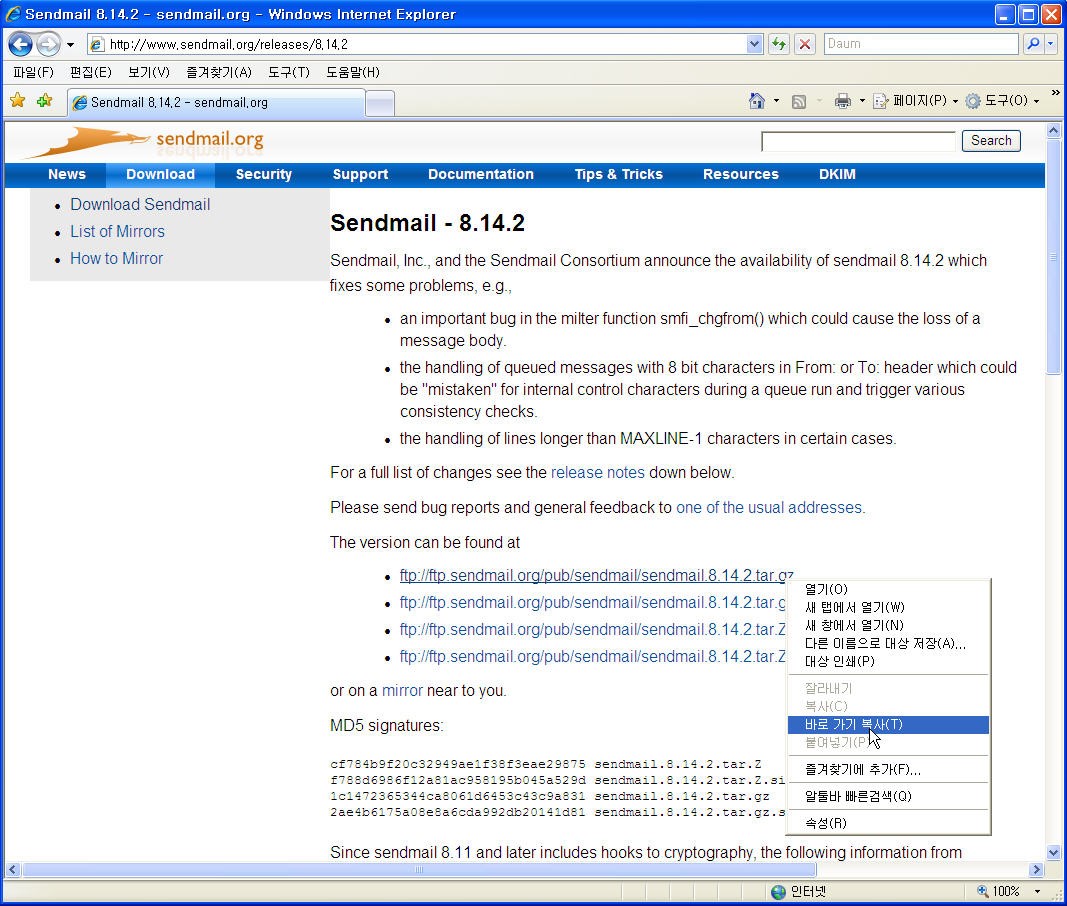Click the Home icon in the command bar
Image resolution: width=1067 pixels, height=906 pixels.
[757, 101]
